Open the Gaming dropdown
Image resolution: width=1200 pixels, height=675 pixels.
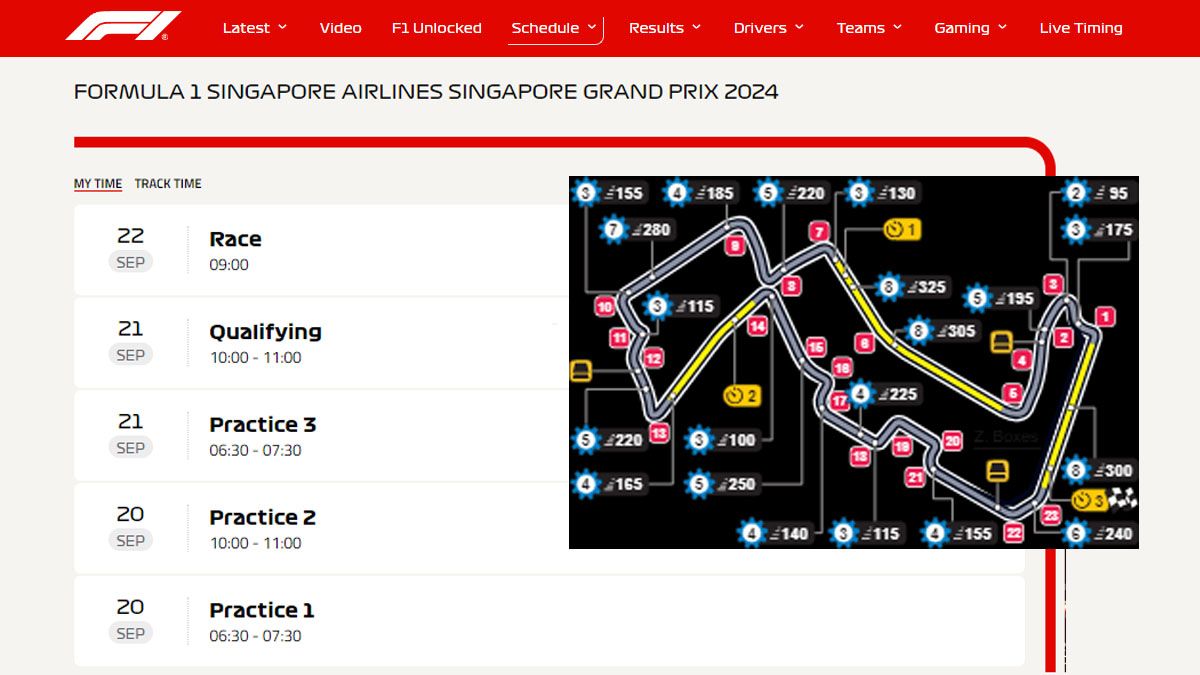970,28
